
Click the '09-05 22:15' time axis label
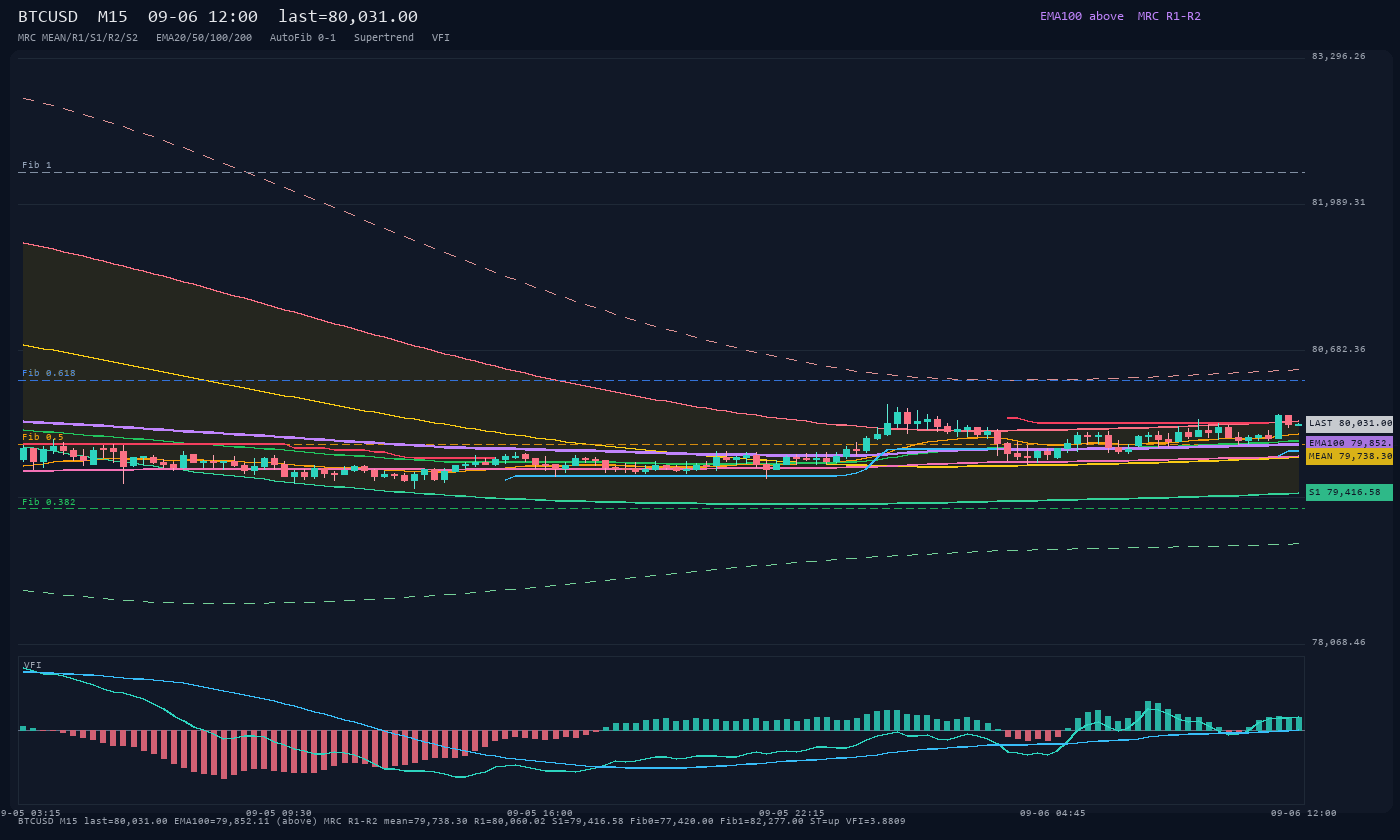pyautogui.click(x=792, y=813)
